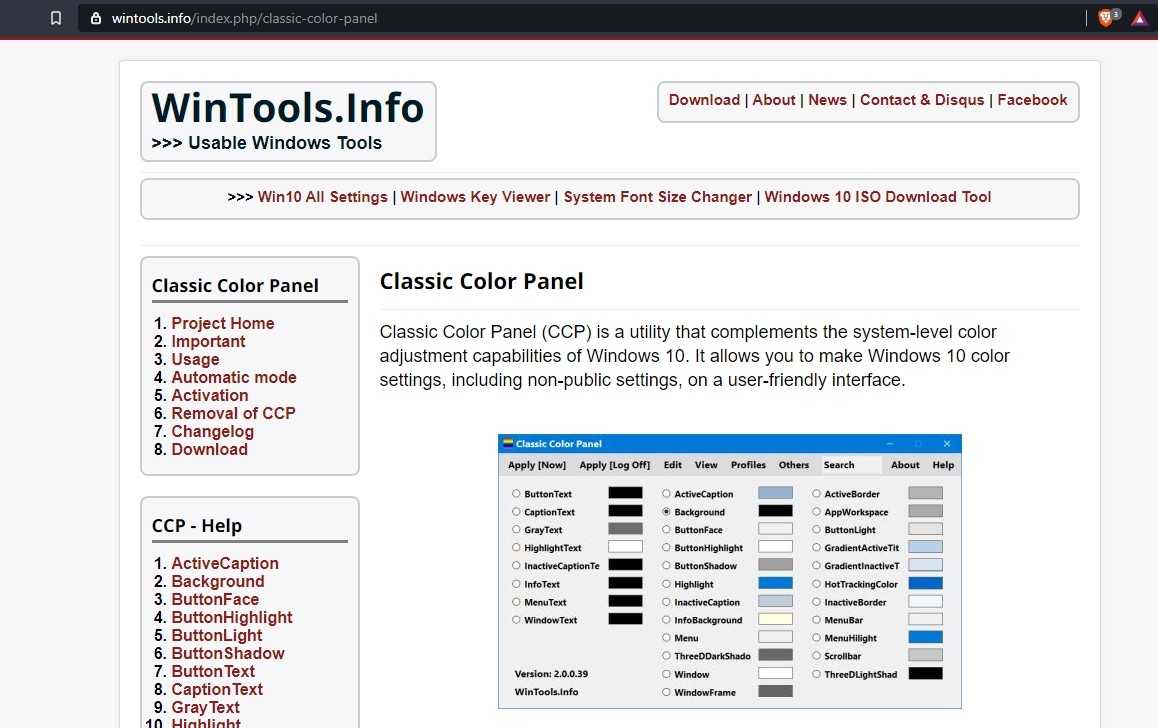
Task: Click the browser bookmark icon
Action: tap(56, 18)
